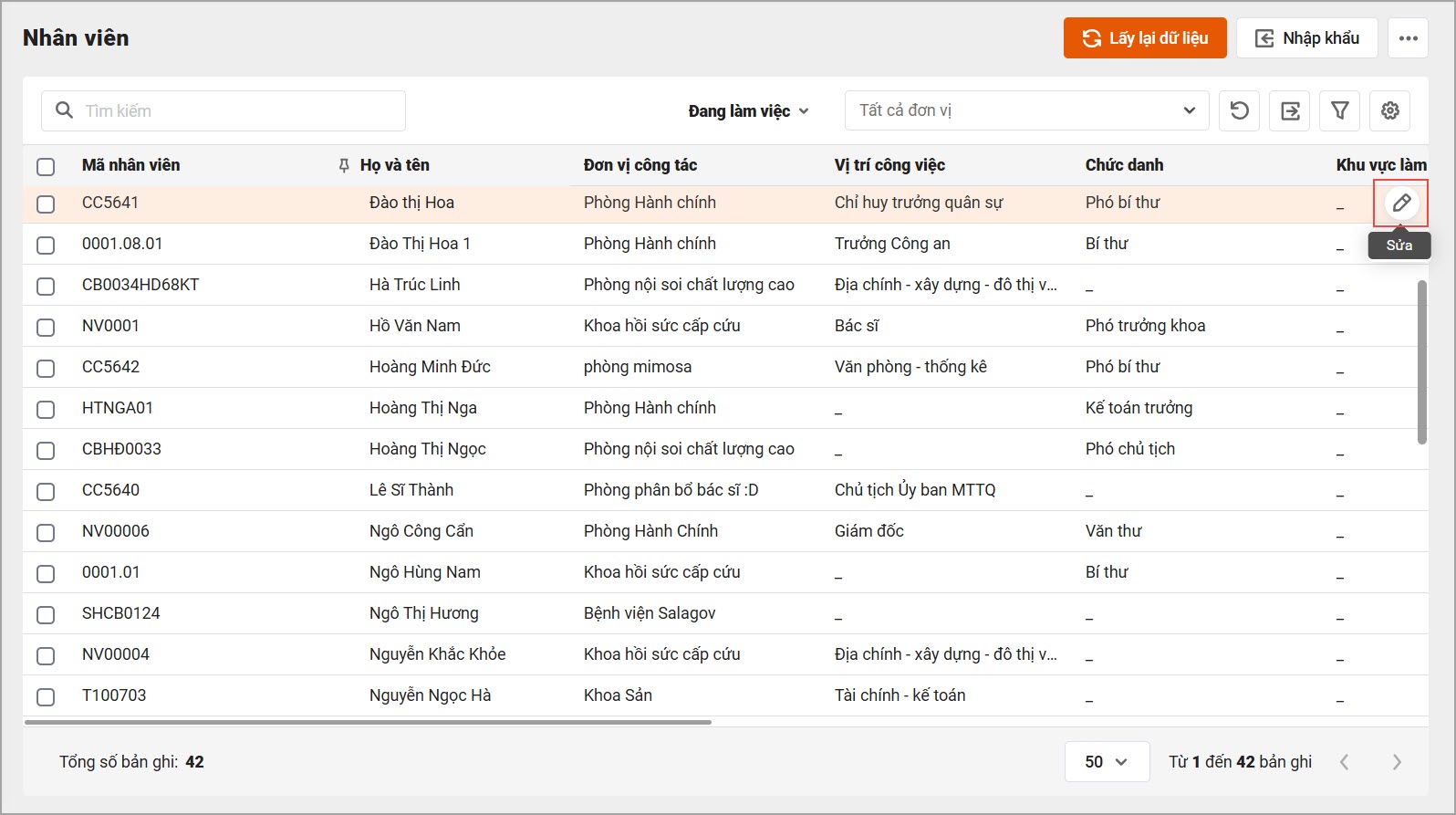The height and width of the screenshot is (815, 1456).
Task: Click the horizontal scrollbar under the table
Action: (x=367, y=722)
